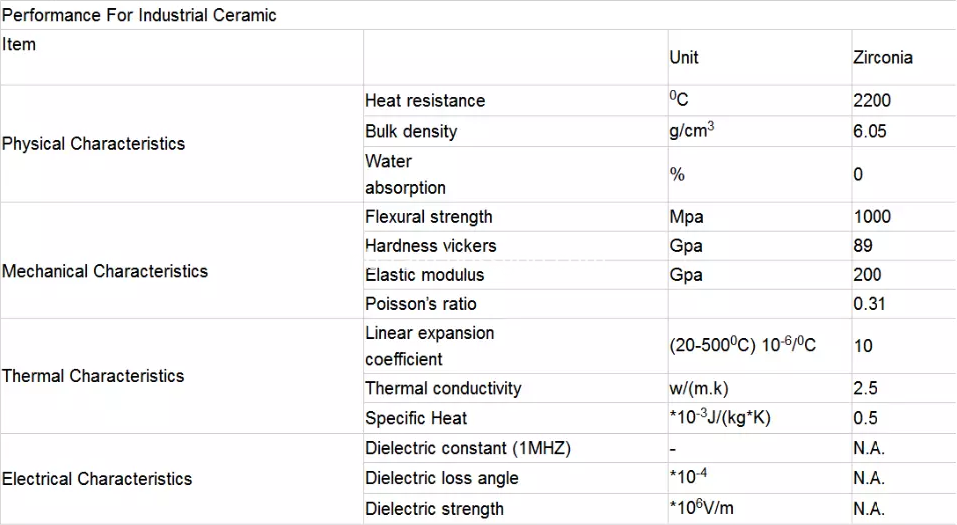This screenshot has height=525, width=957.
Task: Select the 'Poisson's ratio' cell
Action: (x=516, y=304)
